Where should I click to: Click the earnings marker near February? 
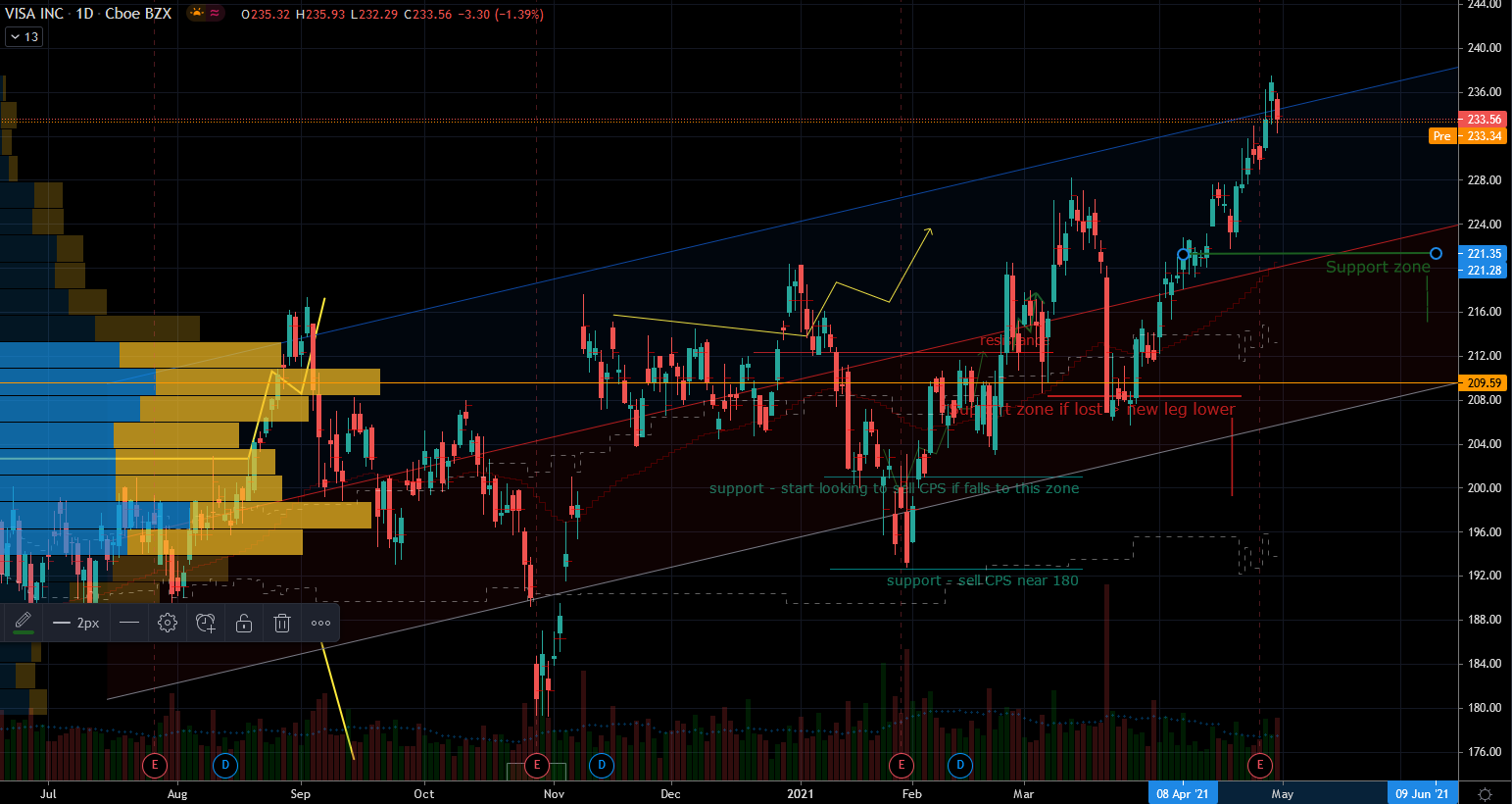tap(901, 765)
